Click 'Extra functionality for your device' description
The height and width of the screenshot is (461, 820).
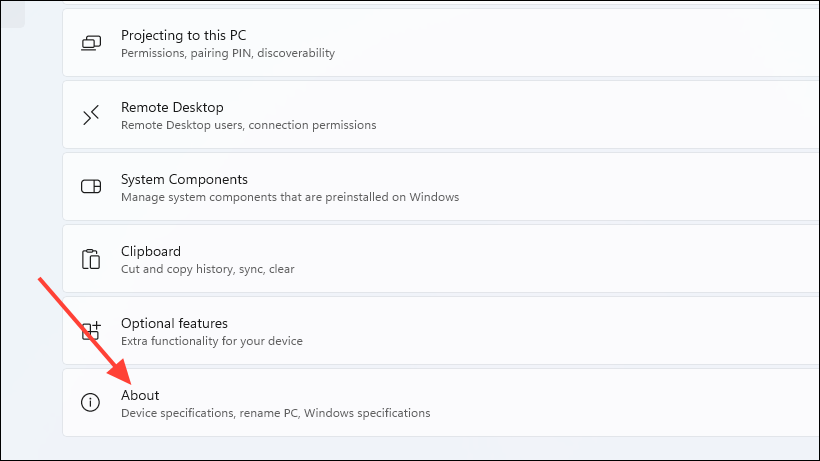[x=211, y=341]
